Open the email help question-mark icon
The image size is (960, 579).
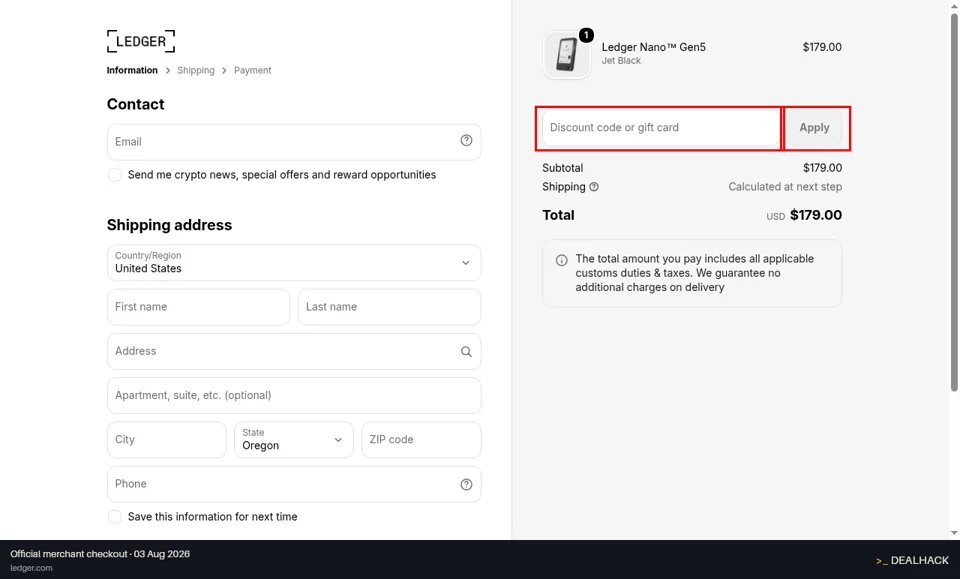click(466, 141)
